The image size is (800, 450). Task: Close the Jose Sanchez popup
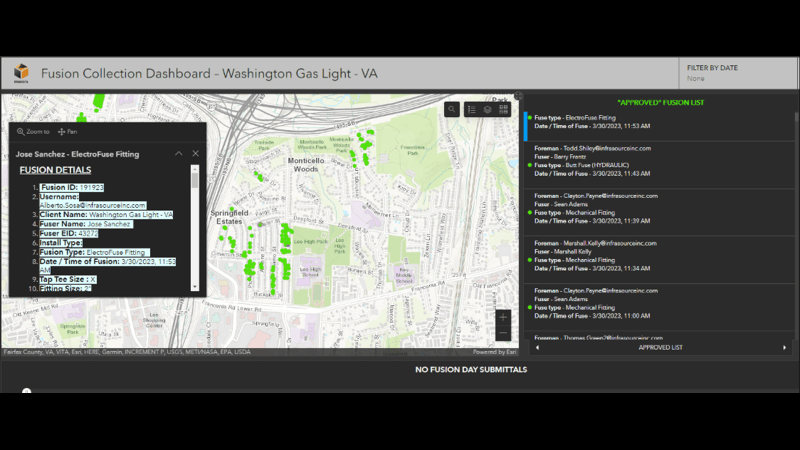(195, 154)
